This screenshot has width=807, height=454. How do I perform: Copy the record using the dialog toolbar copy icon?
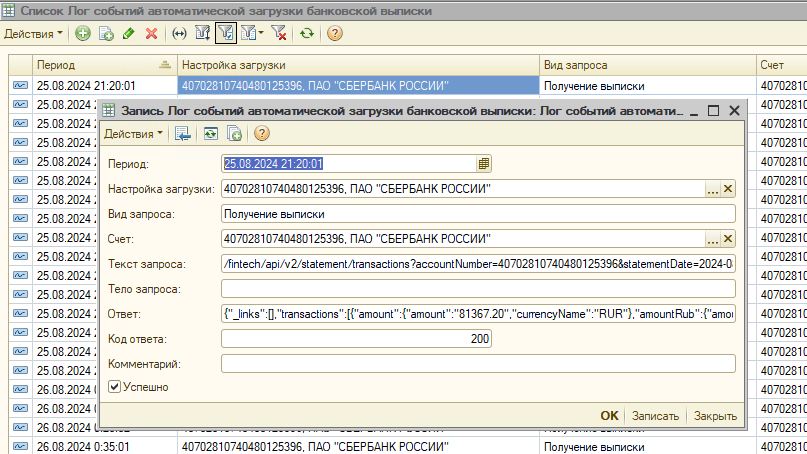[x=234, y=134]
